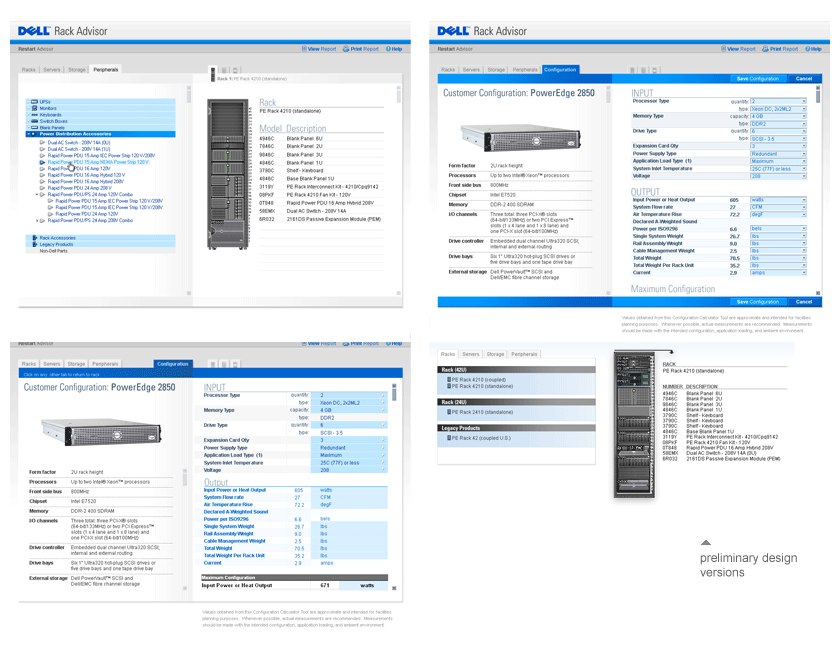Image resolution: width=840 pixels, height=645 pixels.
Task: Click the View Report icon in upper-right mockup
Action: [x=724, y=49]
